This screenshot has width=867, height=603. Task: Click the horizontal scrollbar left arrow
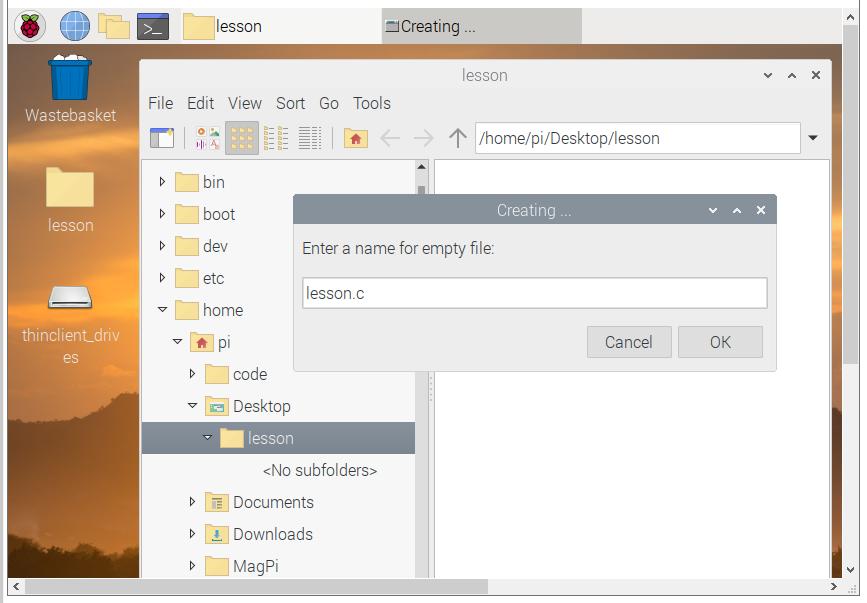16,586
